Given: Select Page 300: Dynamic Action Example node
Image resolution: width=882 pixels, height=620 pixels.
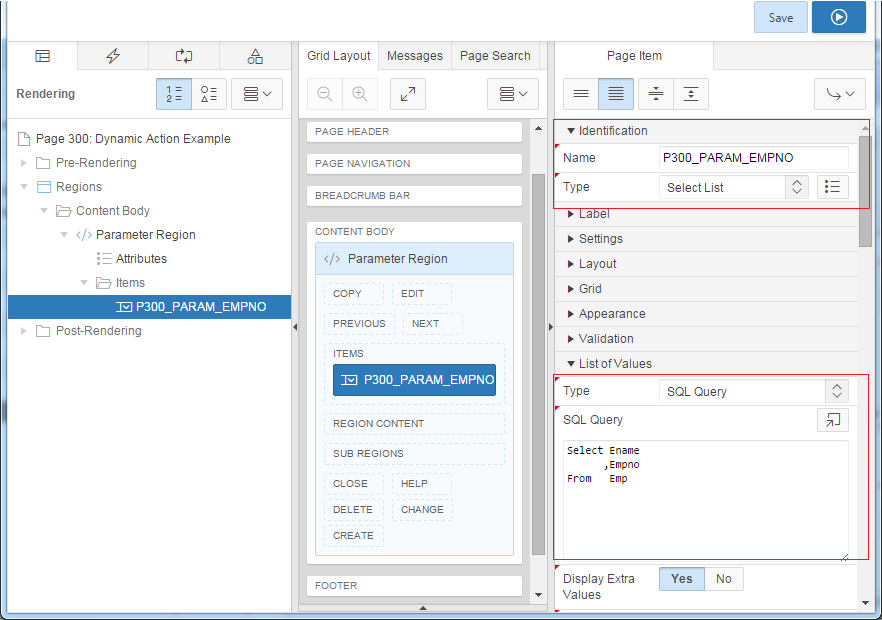Looking at the screenshot, I should [133, 138].
